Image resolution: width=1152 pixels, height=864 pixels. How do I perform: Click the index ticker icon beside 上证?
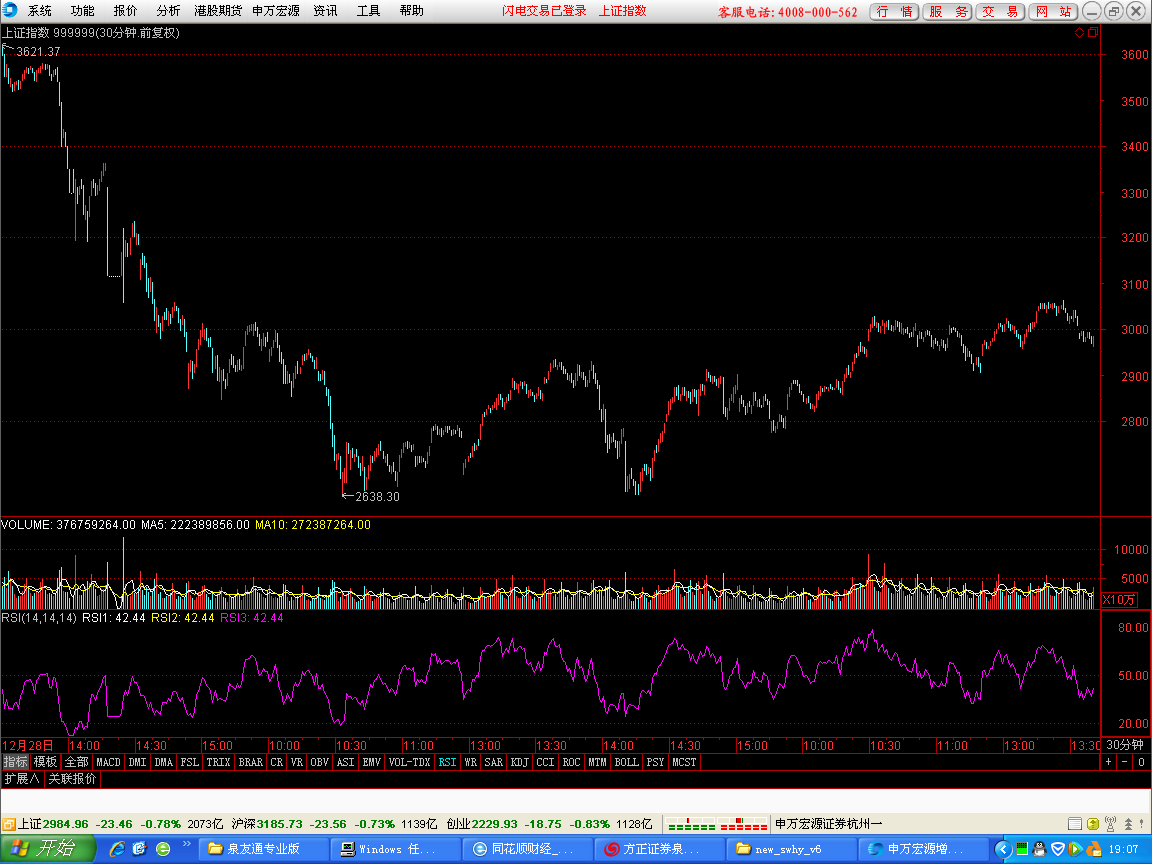pyautogui.click(x=9, y=824)
